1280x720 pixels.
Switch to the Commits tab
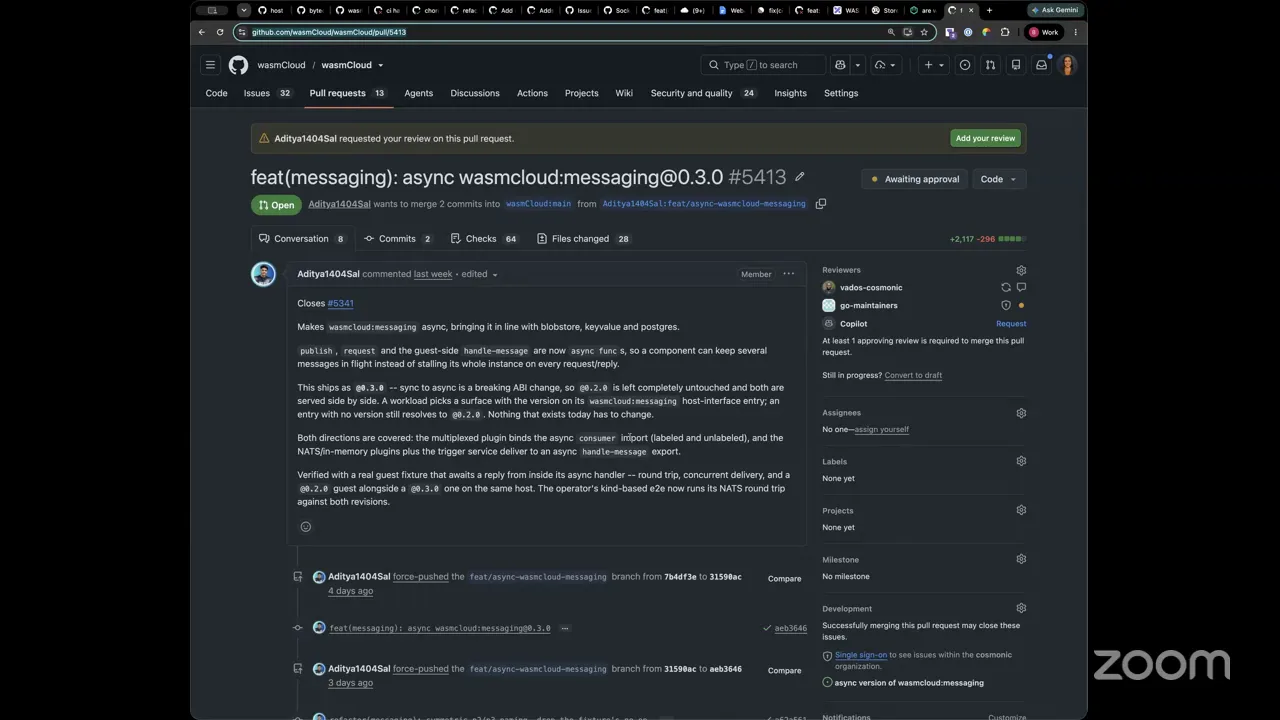coord(398,239)
